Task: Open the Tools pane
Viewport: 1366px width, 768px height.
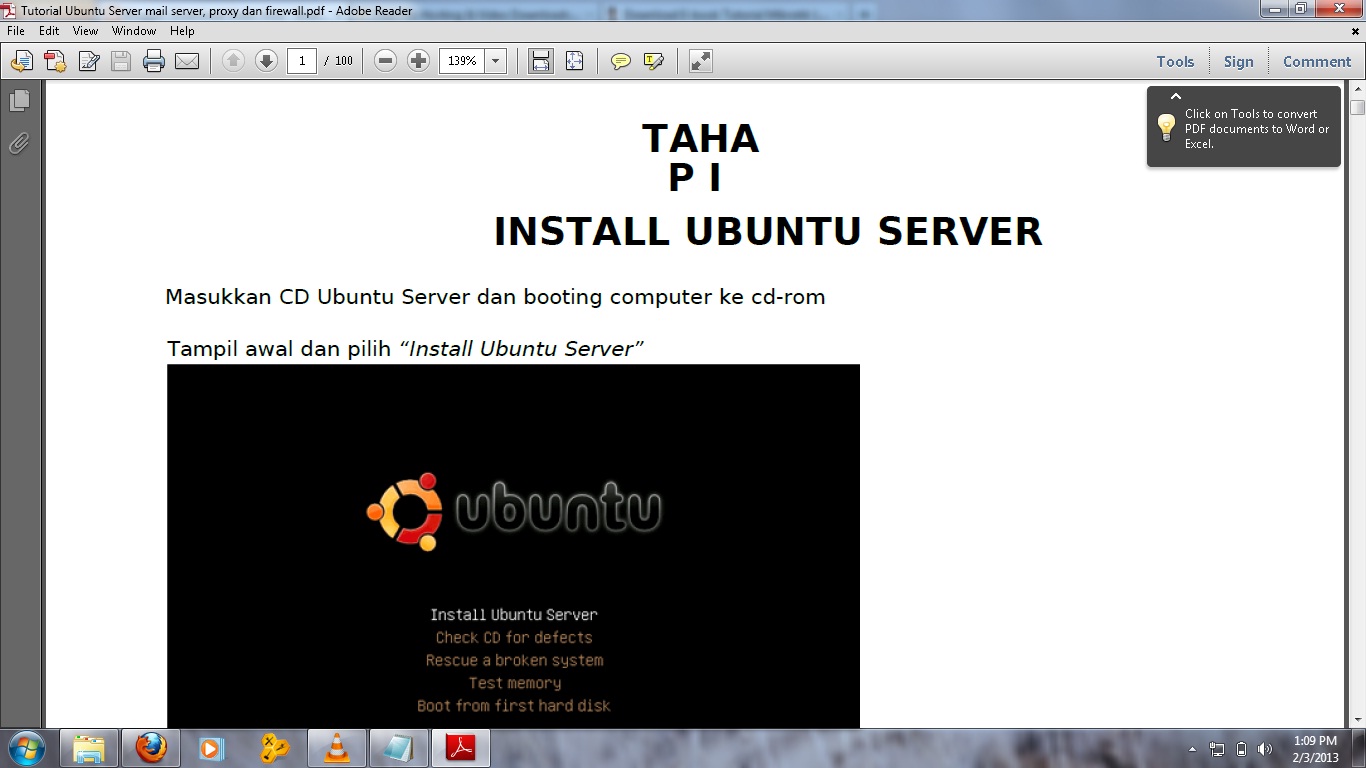Action: click(x=1175, y=62)
